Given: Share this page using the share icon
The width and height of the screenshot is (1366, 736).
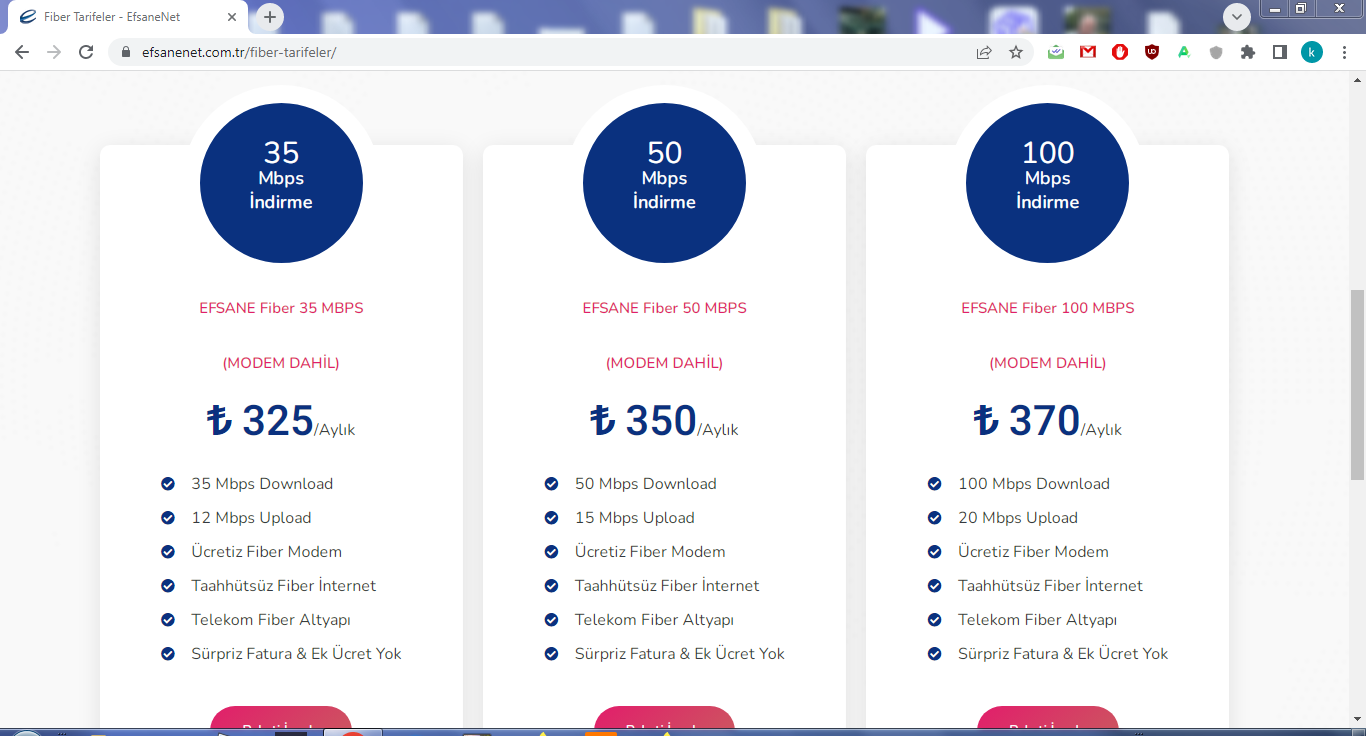Looking at the screenshot, I should 984,52.
